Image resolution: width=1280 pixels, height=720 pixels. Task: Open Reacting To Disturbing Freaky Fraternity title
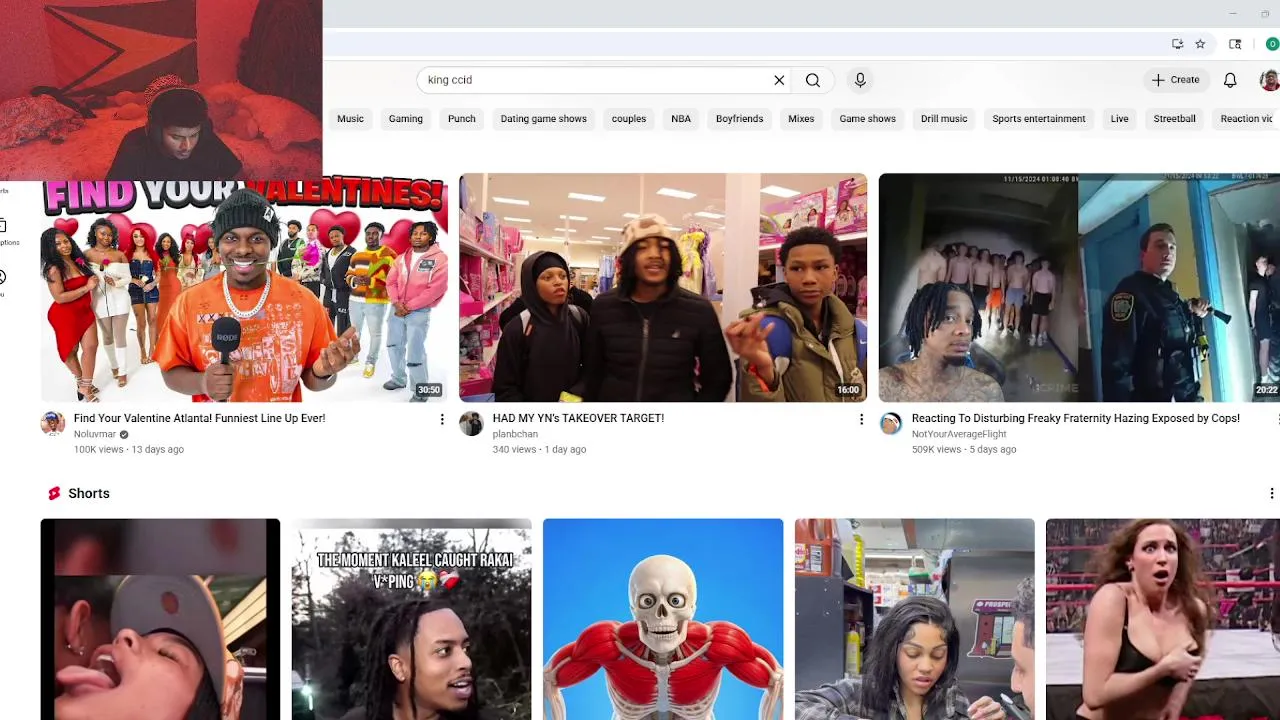point(1075,418)
